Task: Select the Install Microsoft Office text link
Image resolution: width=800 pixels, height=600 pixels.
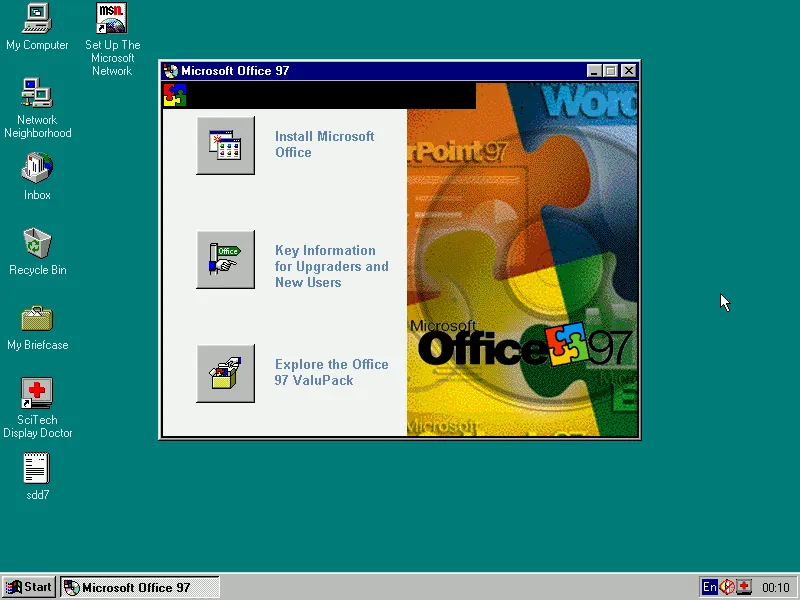Action: (x=324, y=144)
